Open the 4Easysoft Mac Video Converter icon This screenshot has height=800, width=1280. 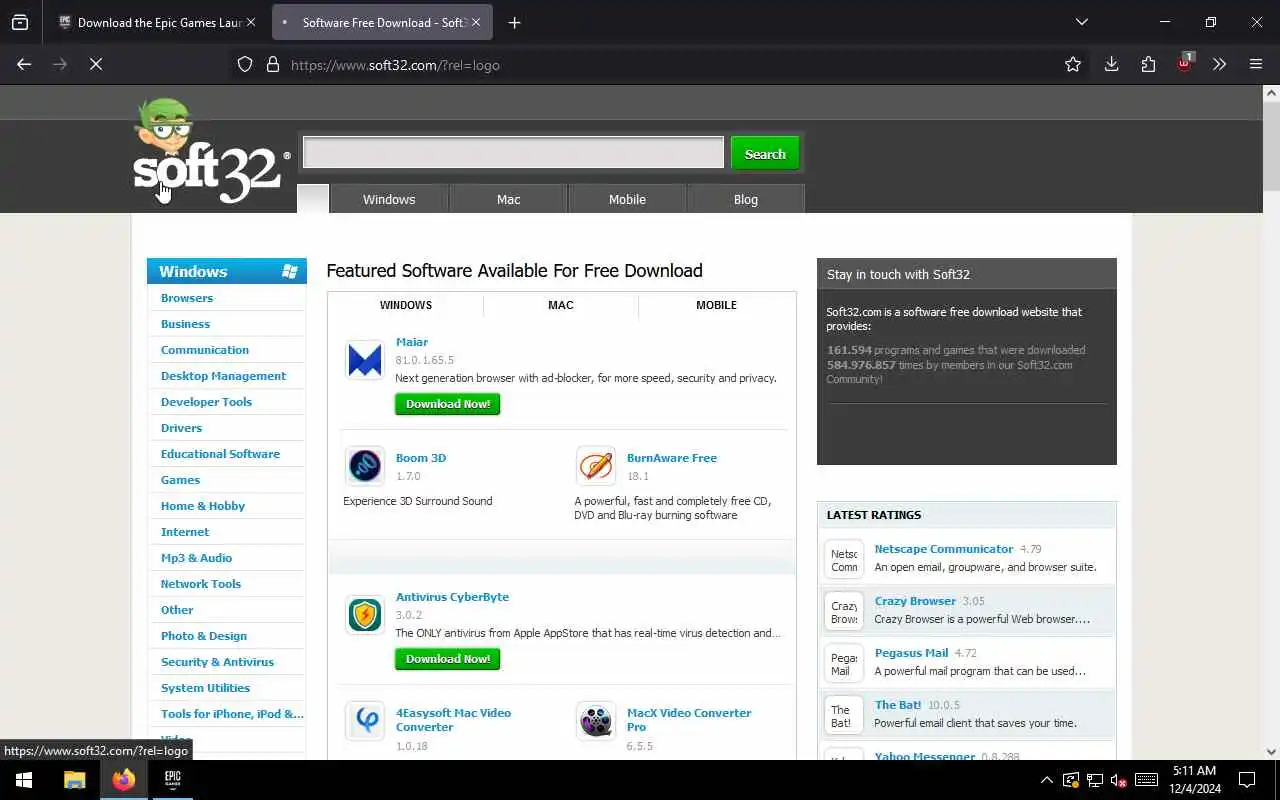365,721
